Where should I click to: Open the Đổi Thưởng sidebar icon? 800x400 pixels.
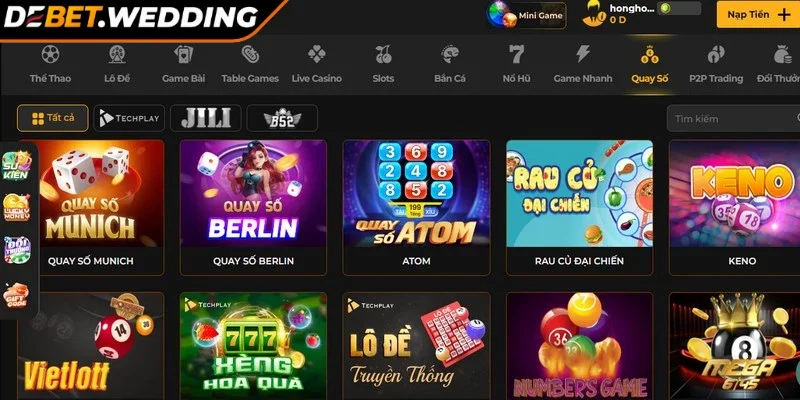pyautogui.click(x=17, y=250)
